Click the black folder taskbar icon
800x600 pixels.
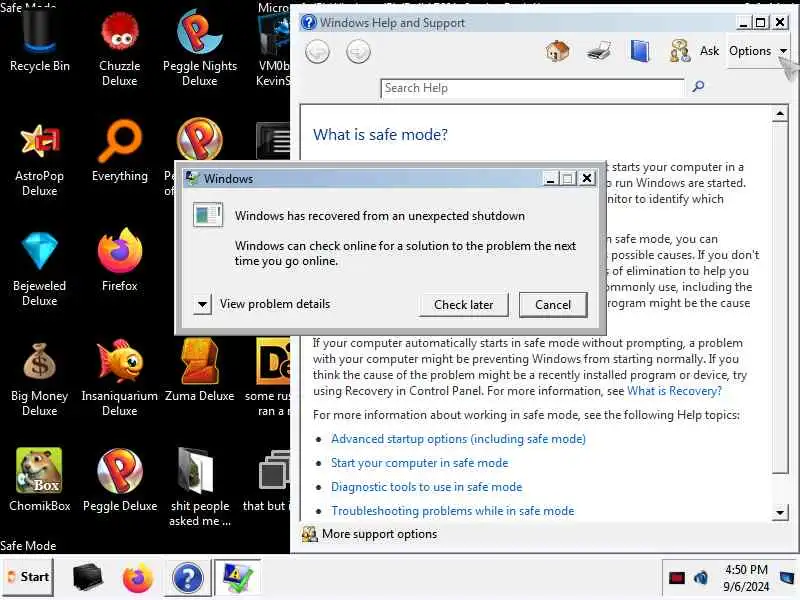point(88,577)
